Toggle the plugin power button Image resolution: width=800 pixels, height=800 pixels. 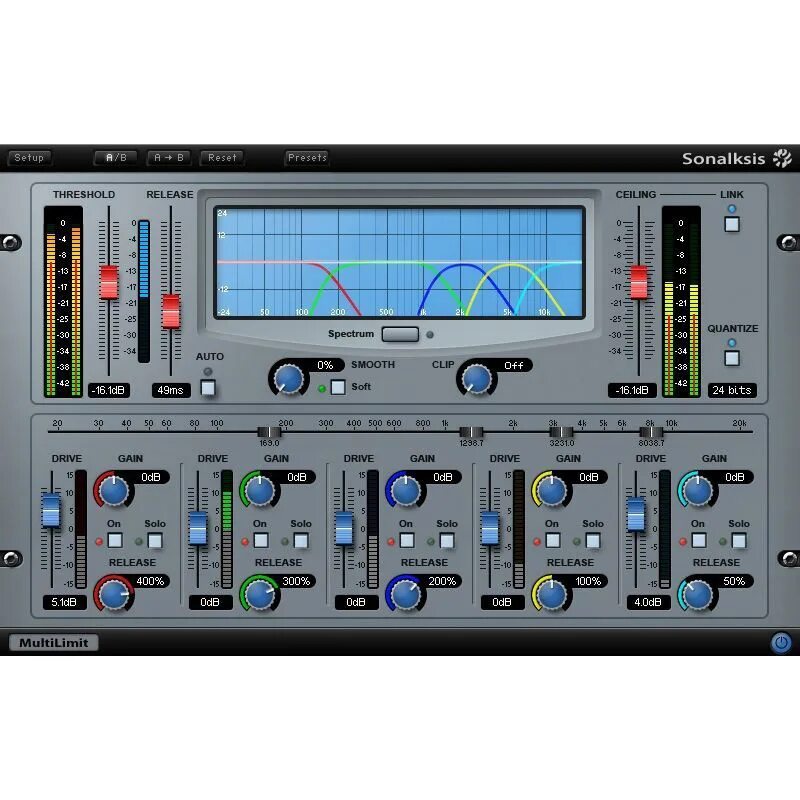(x=781, y=642)
